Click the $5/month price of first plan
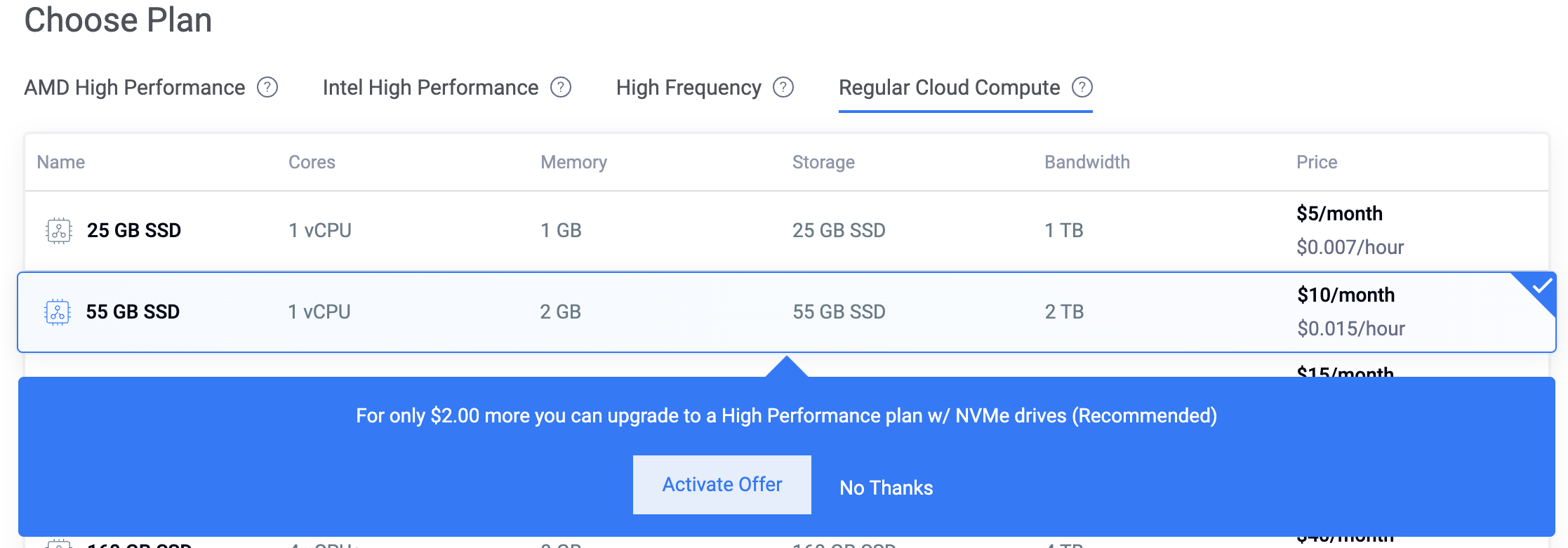 pyautogui.click(x=1339, y=213)
